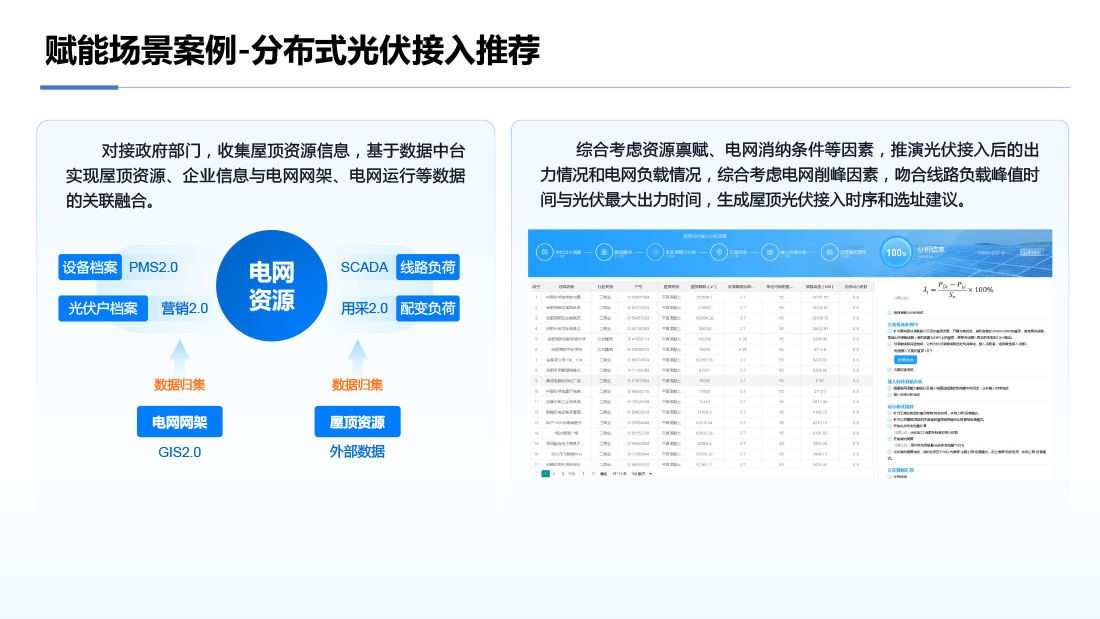This screenshot has height=619, width=1100.
Task: Click the up arrow above 屋顶资源
Action: [357, 358]
